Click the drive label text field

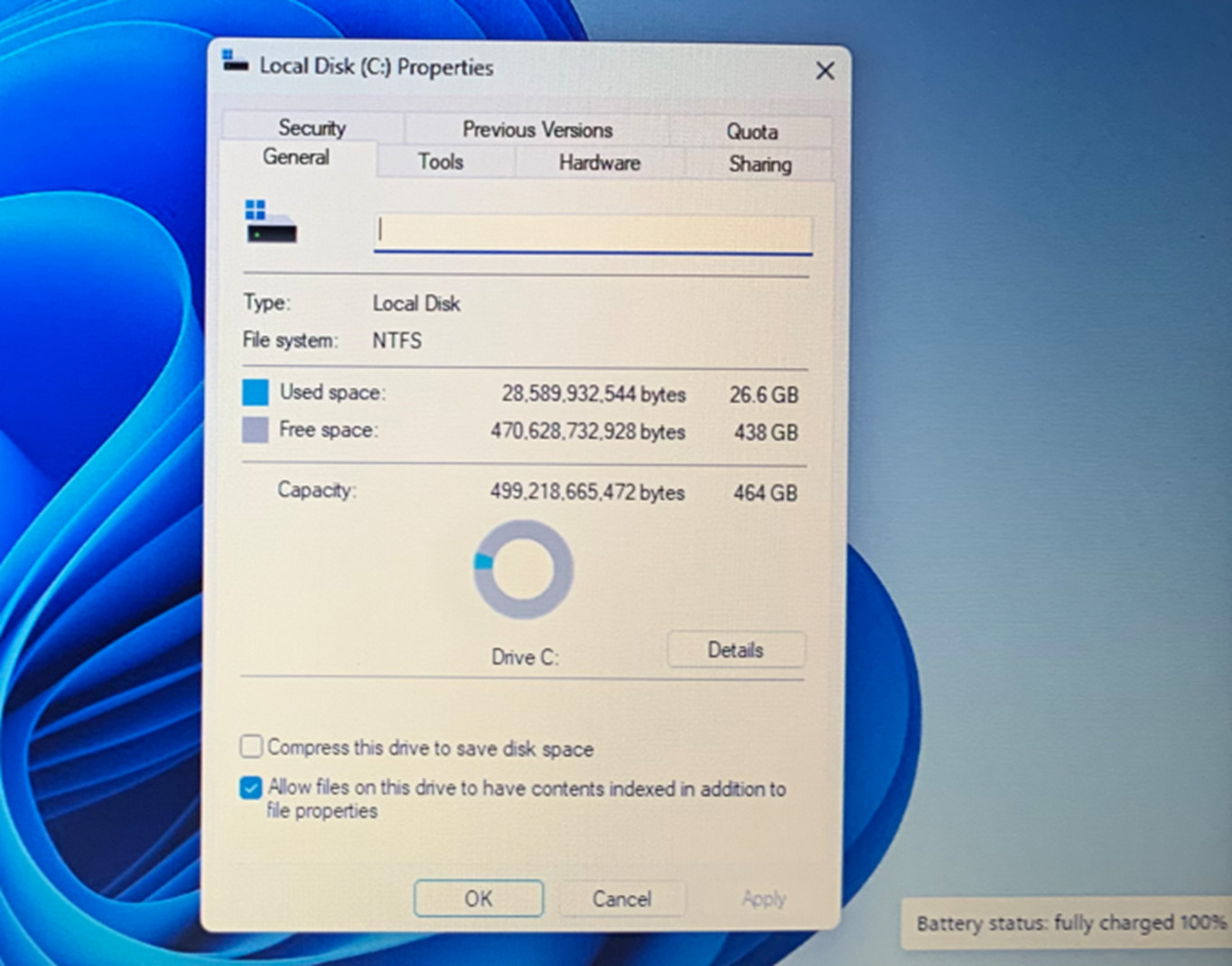coord(593,233)
